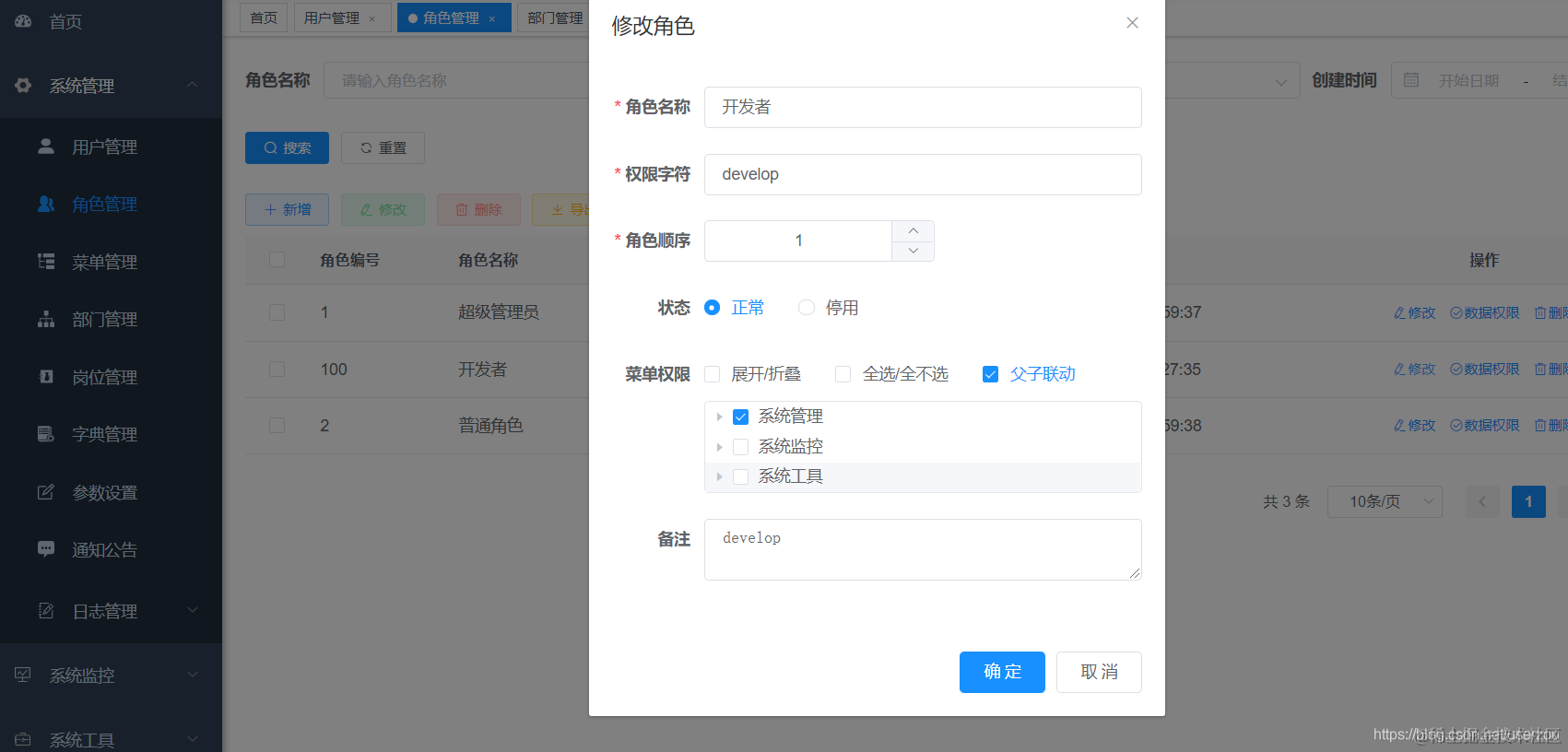Check 系统监控 in the menu permission tree

coord(740,447)
